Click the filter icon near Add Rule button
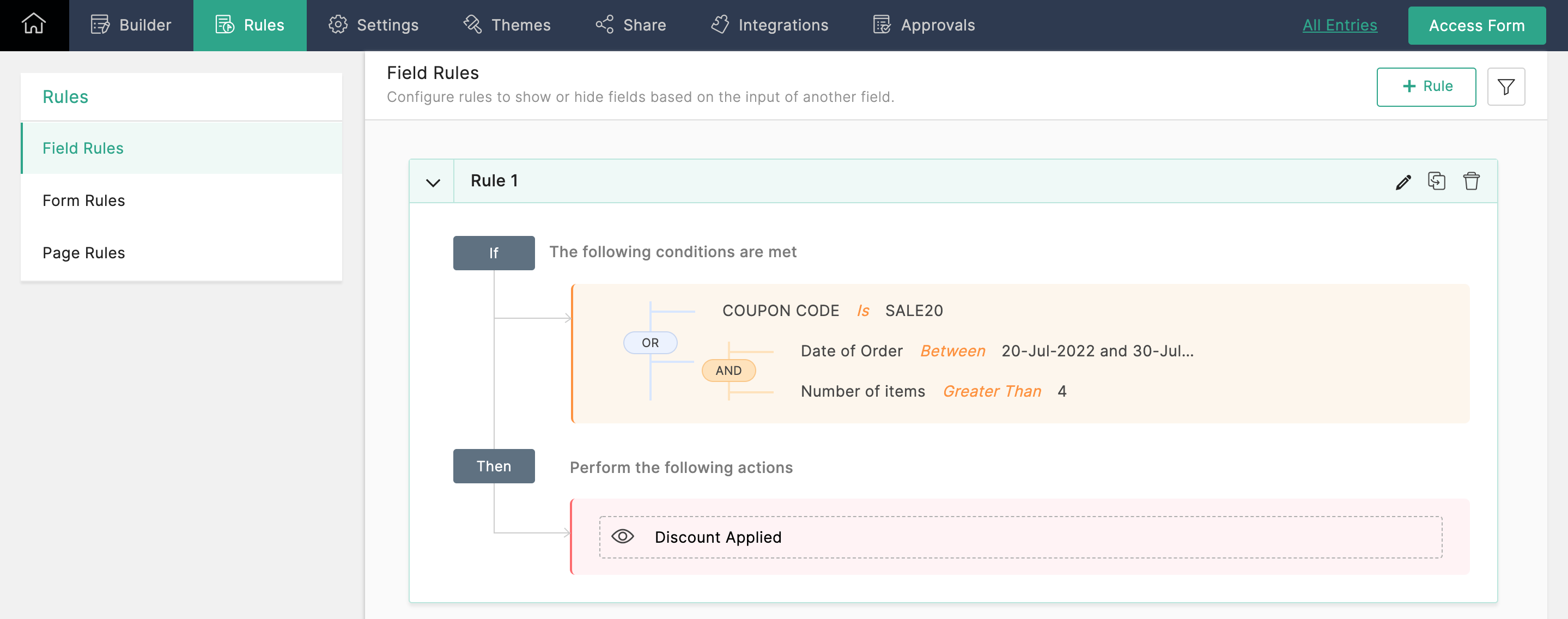Viewport: 1568px width, 619px height. click(x=1506, y=86)
